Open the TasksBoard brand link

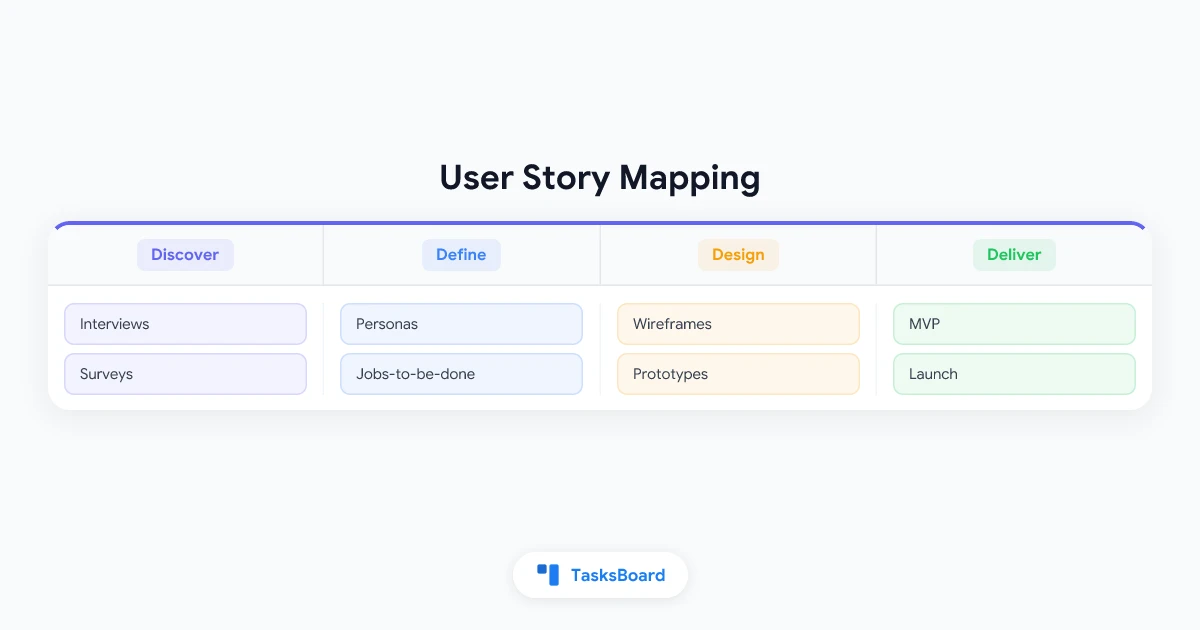601,575
